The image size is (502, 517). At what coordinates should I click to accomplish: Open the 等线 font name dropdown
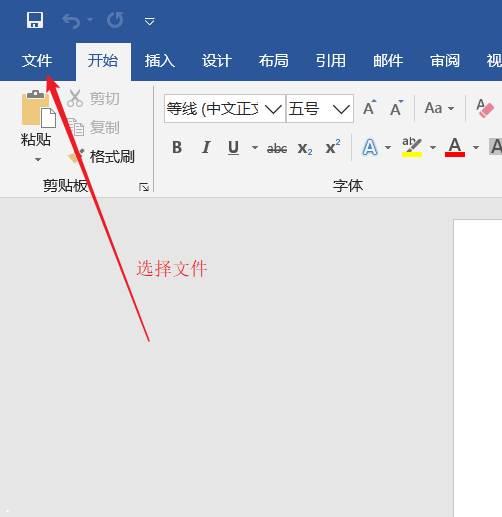(274, 109)
